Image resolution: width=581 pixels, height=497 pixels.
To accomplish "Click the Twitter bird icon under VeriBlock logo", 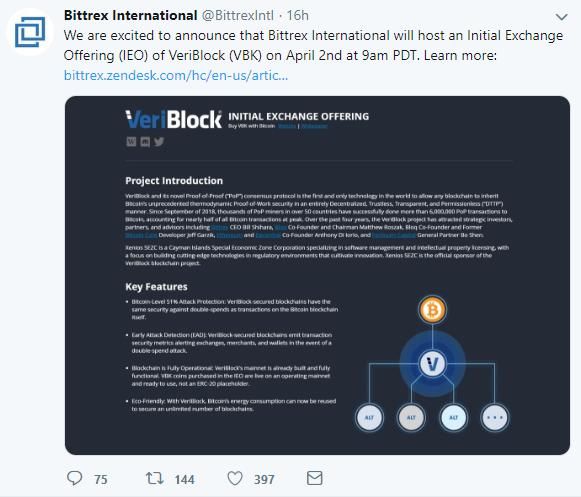I will pos(159,142).
